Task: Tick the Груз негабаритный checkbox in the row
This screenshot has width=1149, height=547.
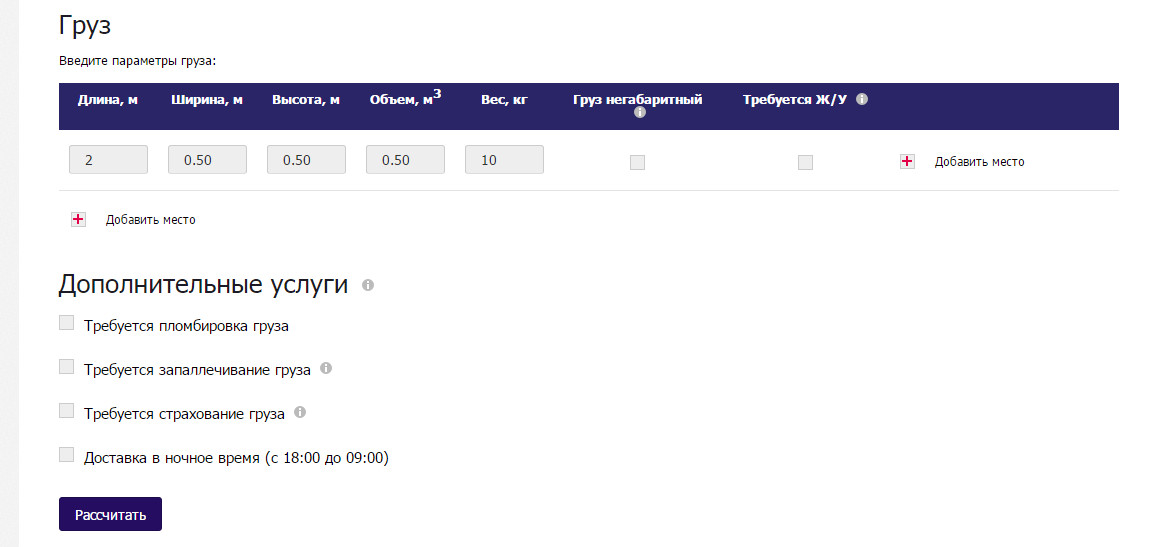Action: (x=637, y=162)
